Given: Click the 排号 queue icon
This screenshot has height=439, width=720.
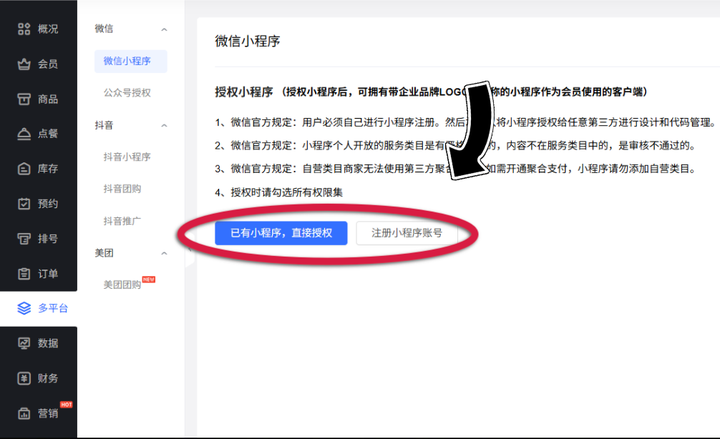Looking at the screenshot, I should pyautogui.click(x=24, y=238).
